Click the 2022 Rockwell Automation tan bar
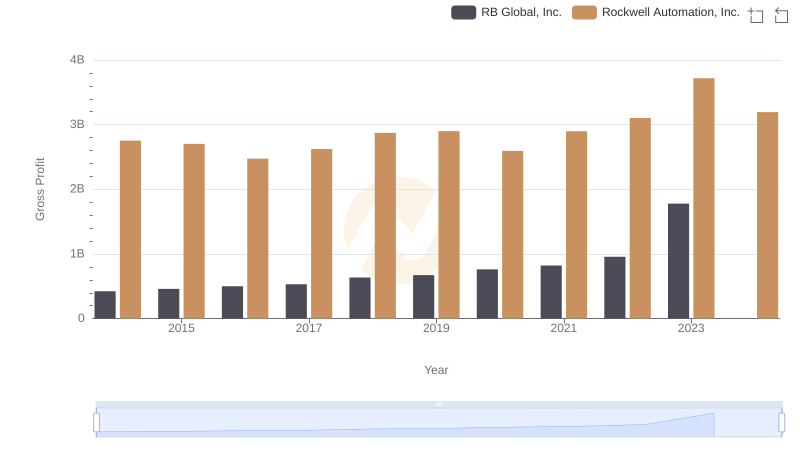This screenshot has height=461, width=800. 640,218
